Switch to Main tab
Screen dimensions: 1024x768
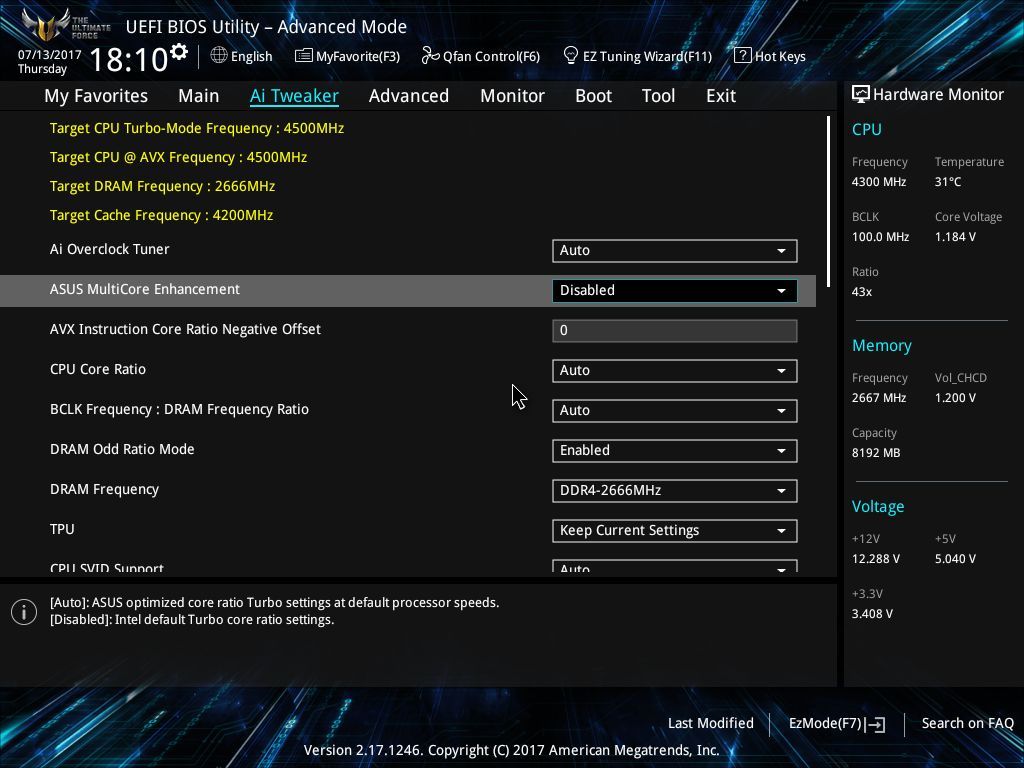coord(199,96)
